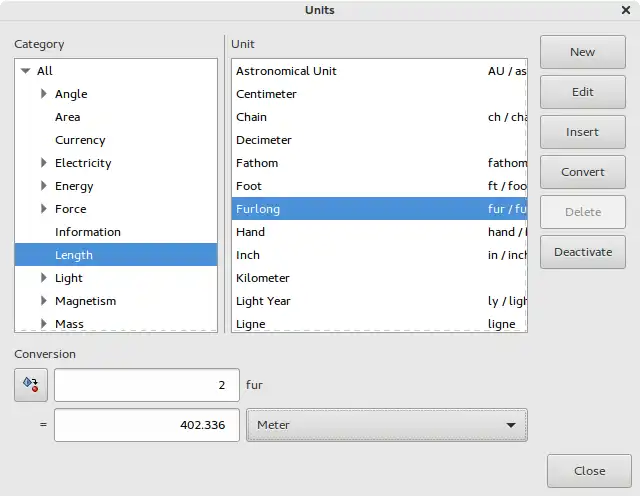Click the Close button
The width and height of the screenshot is (640, 496).
click(589, 471)
